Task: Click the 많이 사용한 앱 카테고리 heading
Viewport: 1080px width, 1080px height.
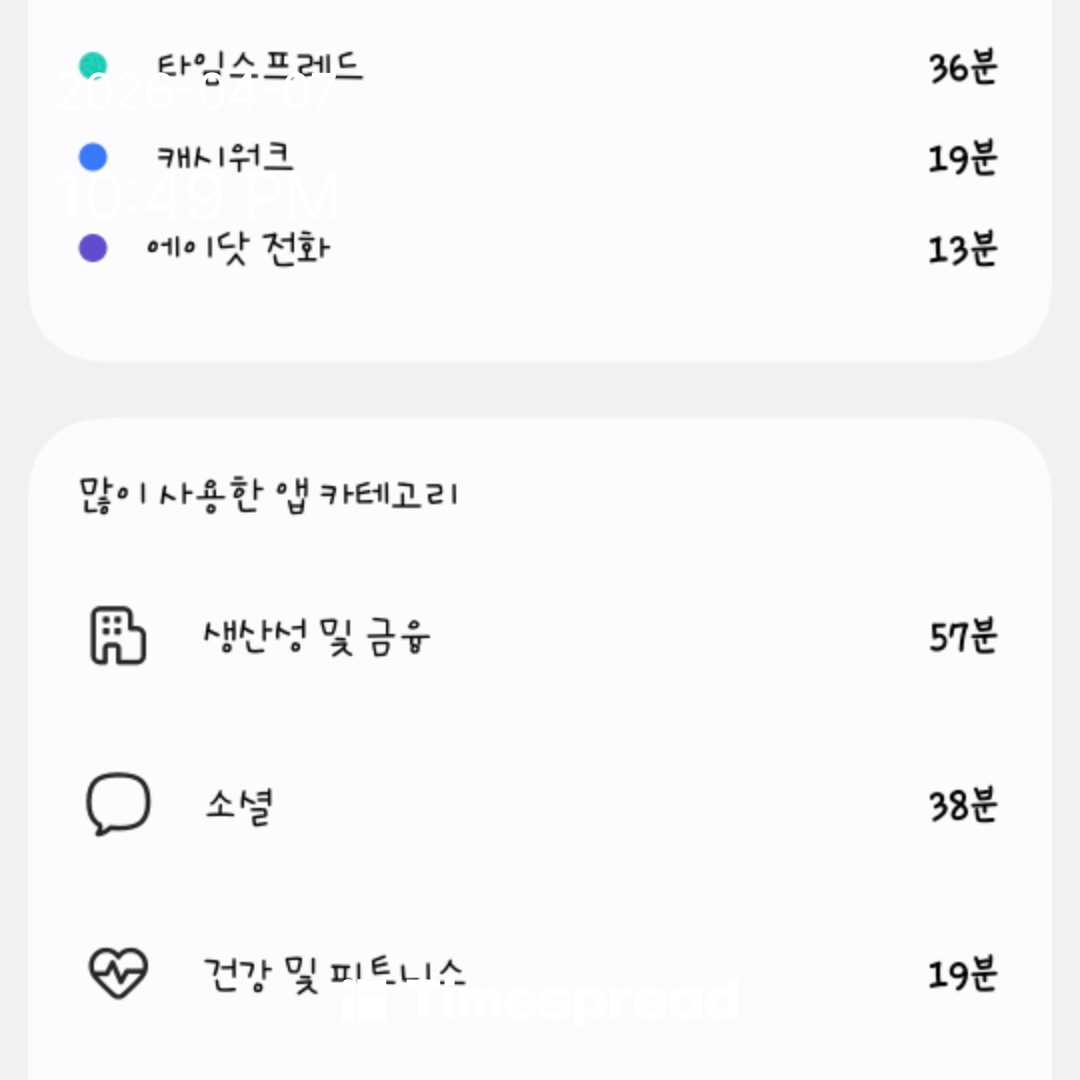Action: pos(268,494)
